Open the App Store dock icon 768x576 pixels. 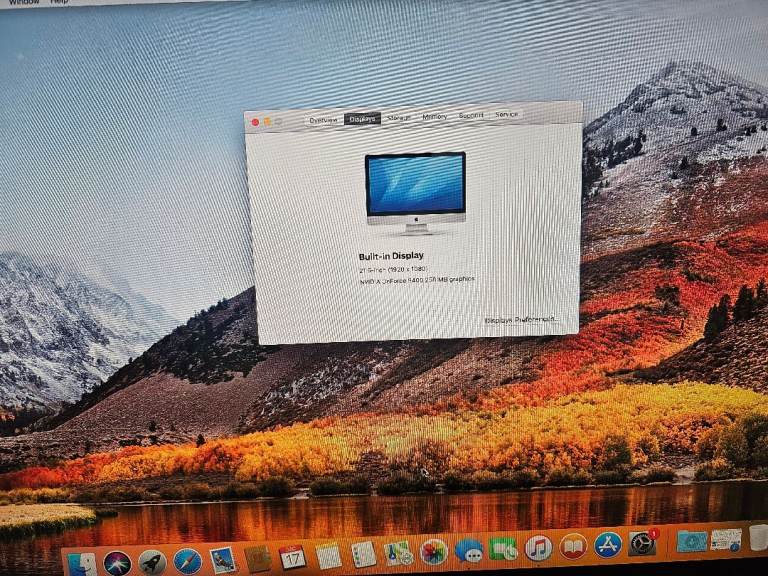pyautogui.click(x=608, y=544)
